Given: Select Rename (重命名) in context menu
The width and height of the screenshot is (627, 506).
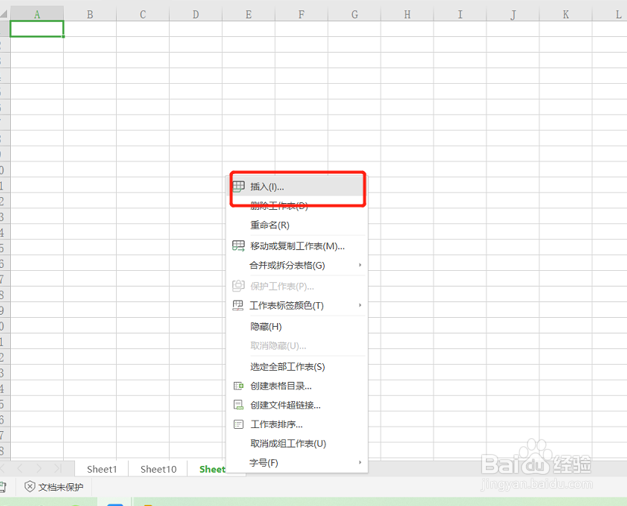Looking at the screenshot, I should pyautogui.click(x=297, y=225).
